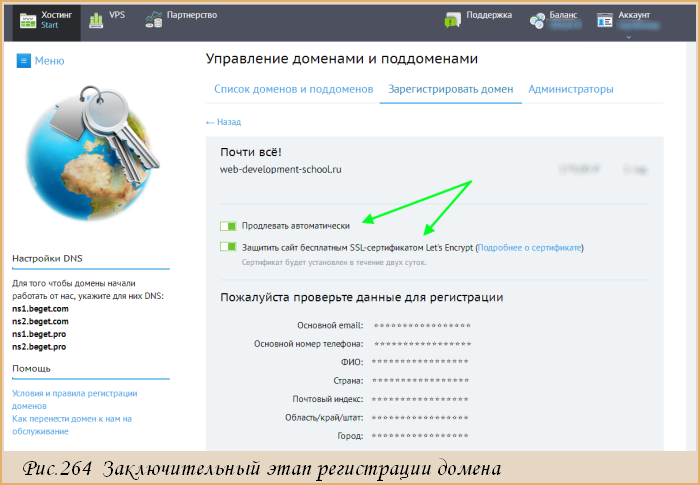This screenshot has height=485, width=700.
Task: Open the Баланс coins icon
Action: tap(537, 21)
